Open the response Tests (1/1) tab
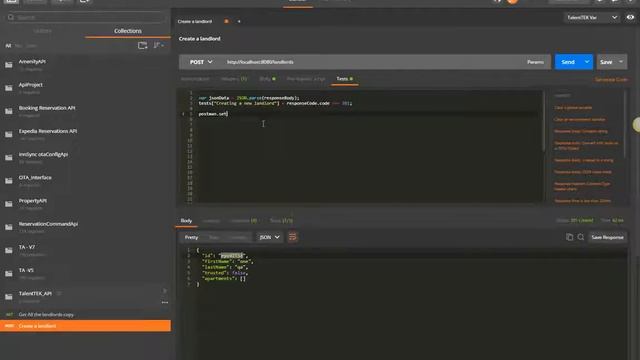Image resolution: width=640 pixels, height=360 pixels. [281, 221]
